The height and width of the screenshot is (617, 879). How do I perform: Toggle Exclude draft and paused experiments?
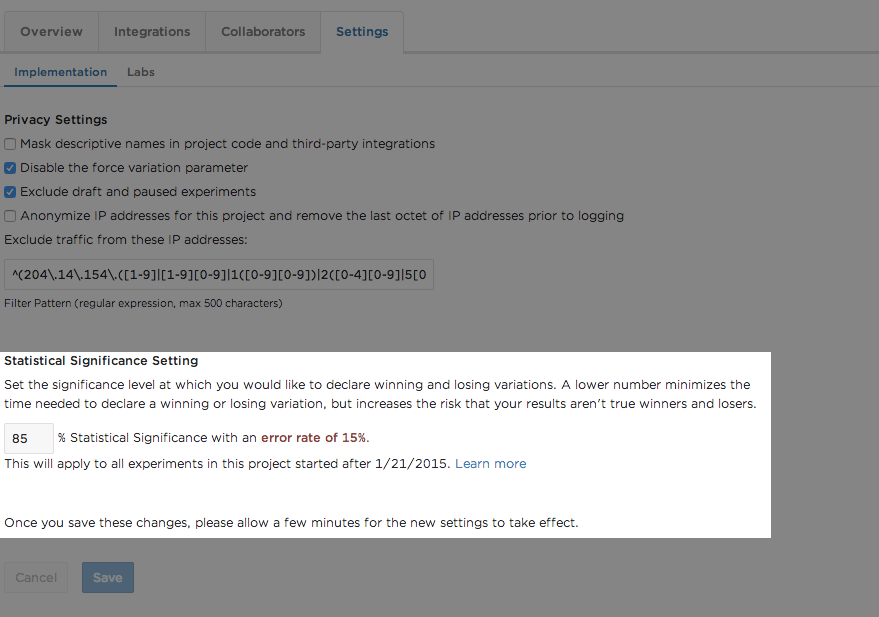tap(10, 192)
